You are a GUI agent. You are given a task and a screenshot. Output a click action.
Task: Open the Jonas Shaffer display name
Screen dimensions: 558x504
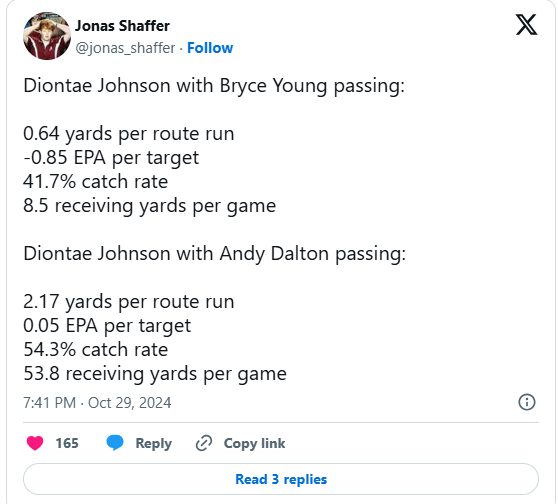point(122,26)
